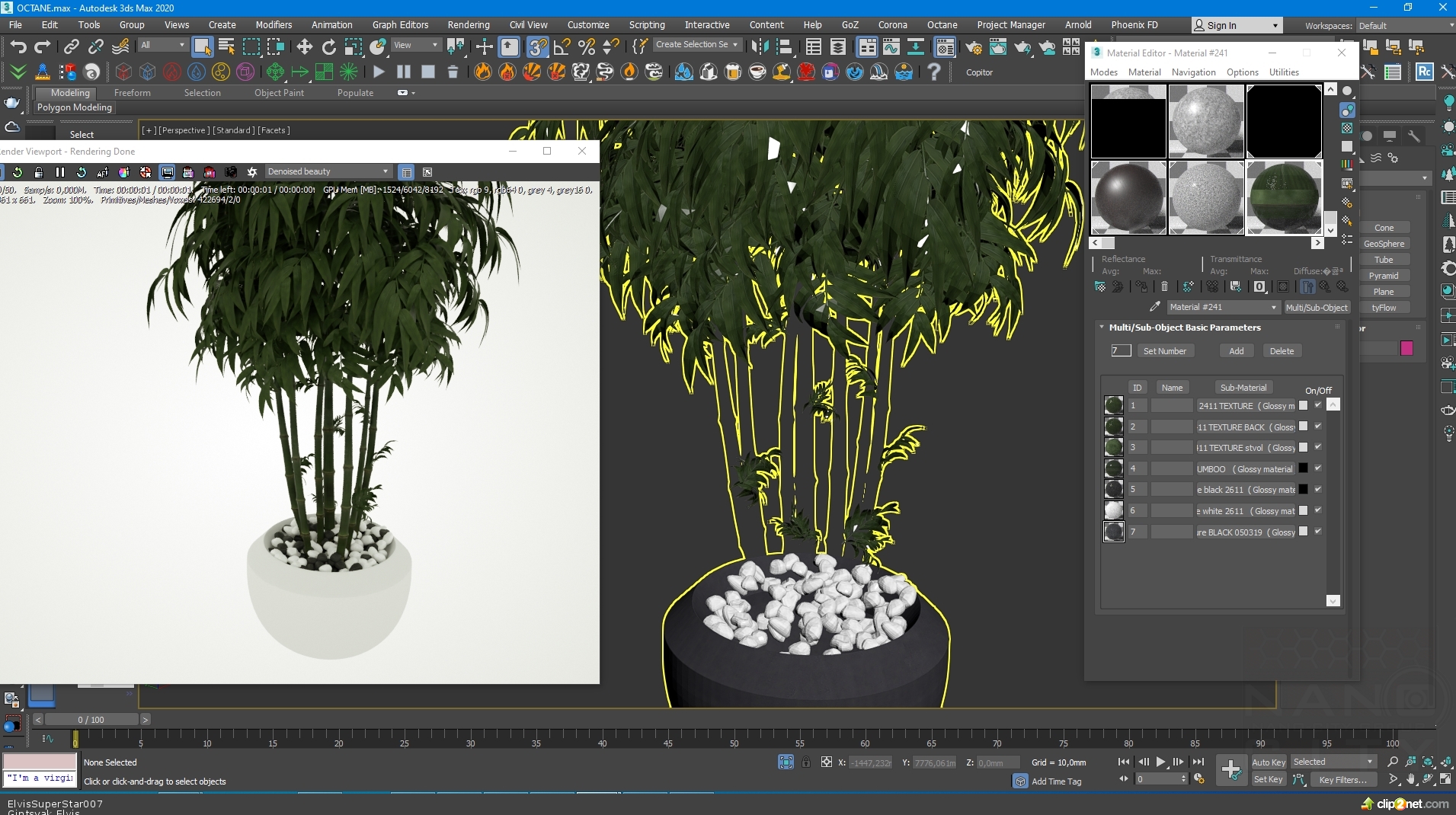Open the Denoised beauty render pass dropdown
This screenshot has height=815, width=1456.
pyautogui.click(x=328, y=172)
